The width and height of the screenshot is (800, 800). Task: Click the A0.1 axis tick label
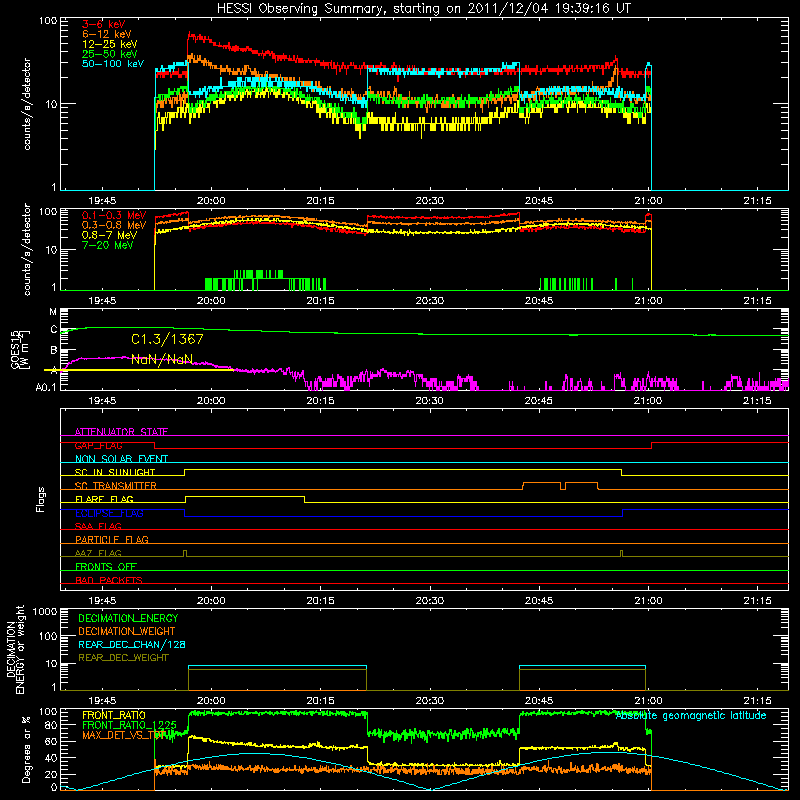click(45, 388)
